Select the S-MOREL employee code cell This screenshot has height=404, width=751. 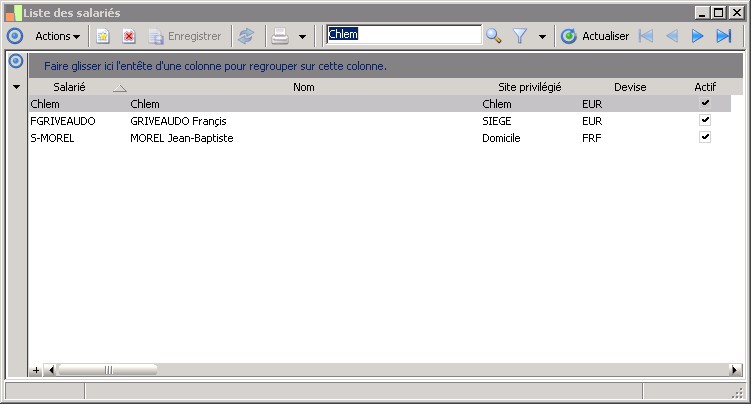pos(78,138)
